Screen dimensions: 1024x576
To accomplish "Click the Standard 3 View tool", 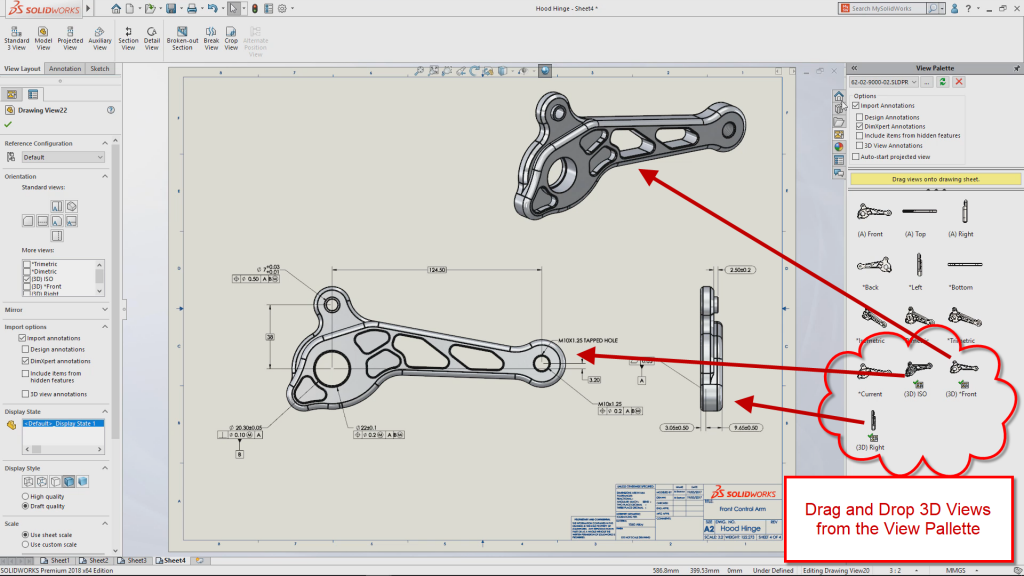I will (x=16, y=39).
